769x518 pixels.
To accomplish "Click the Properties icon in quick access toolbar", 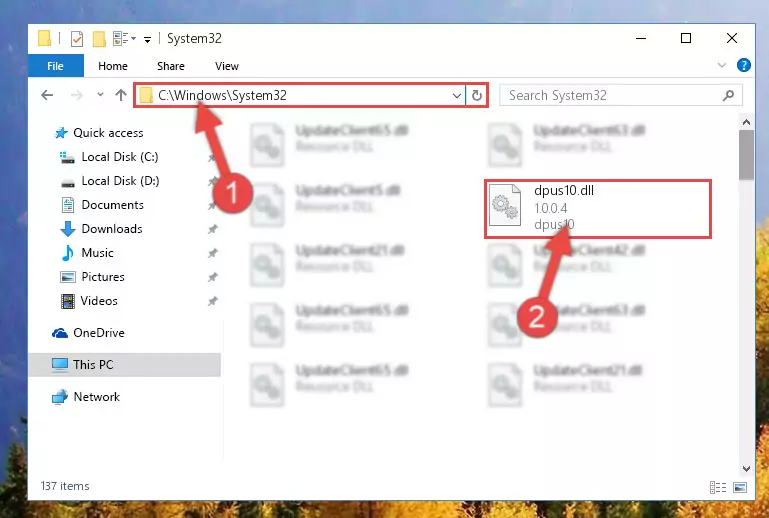I will coord(77,38).
